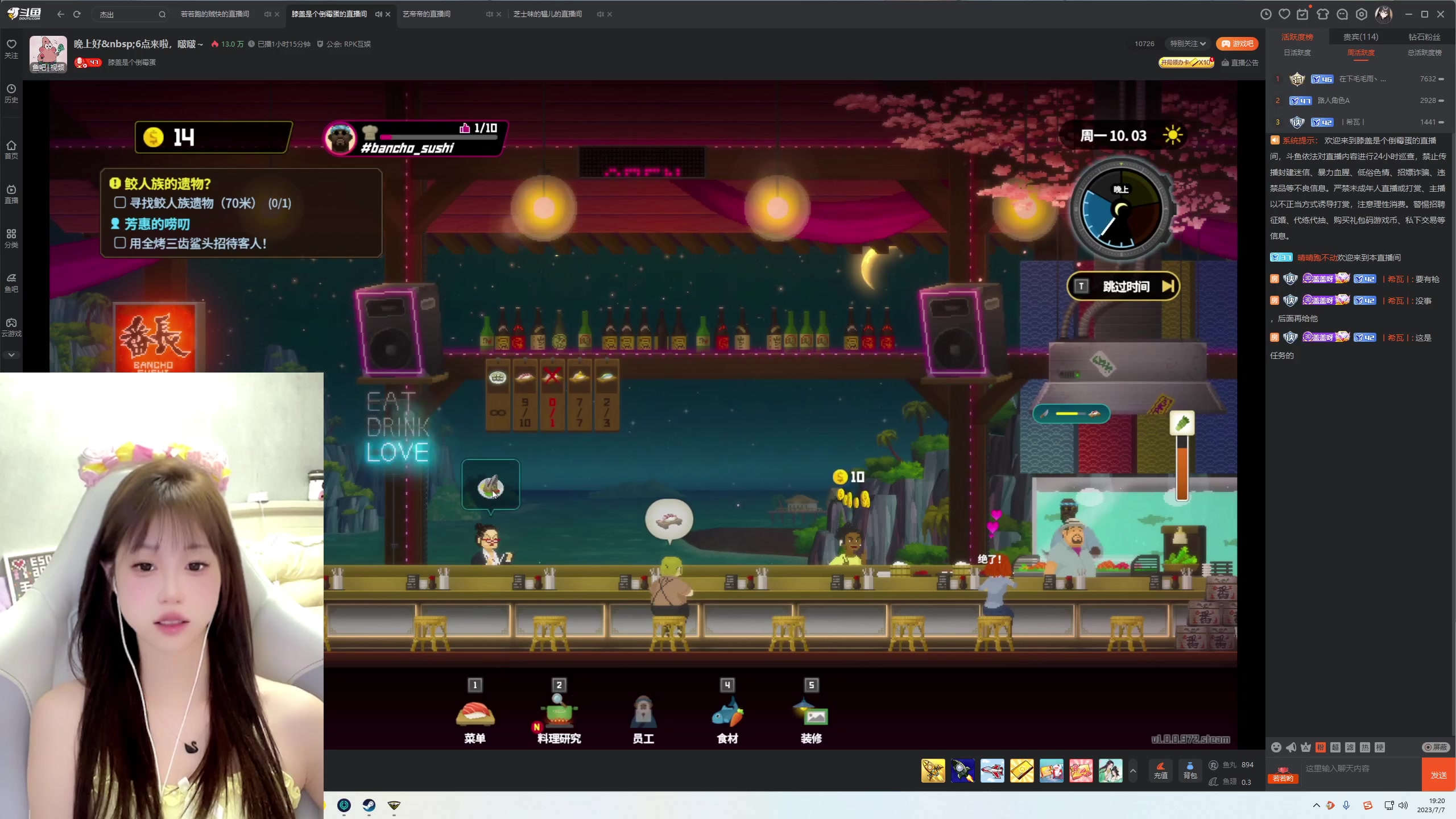The image size is (1456, 819).
Task: Send the airplane gift
Action: pyautogui.click(x=992, y=771)
